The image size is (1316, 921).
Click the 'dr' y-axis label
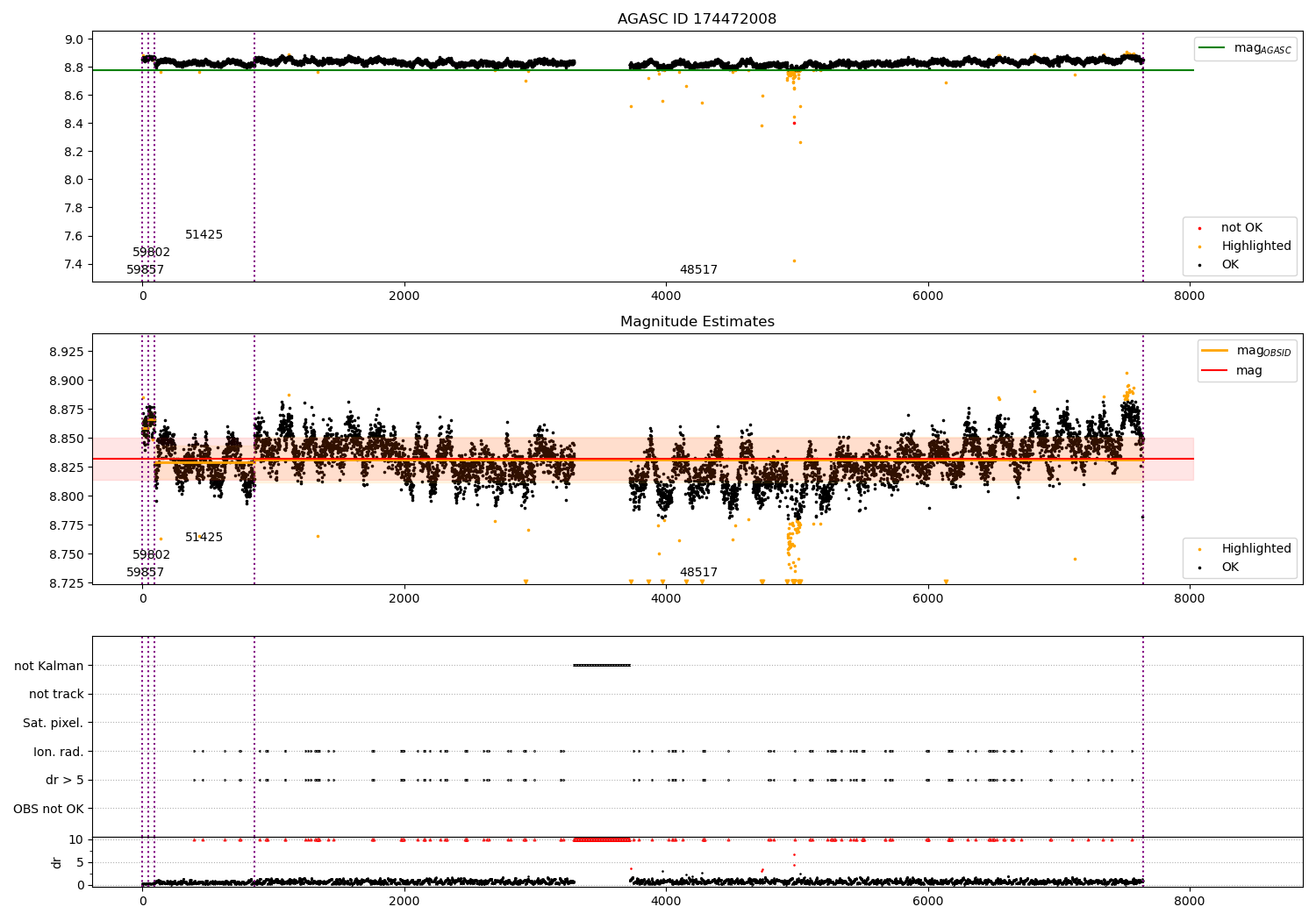(x=57, y=862)
